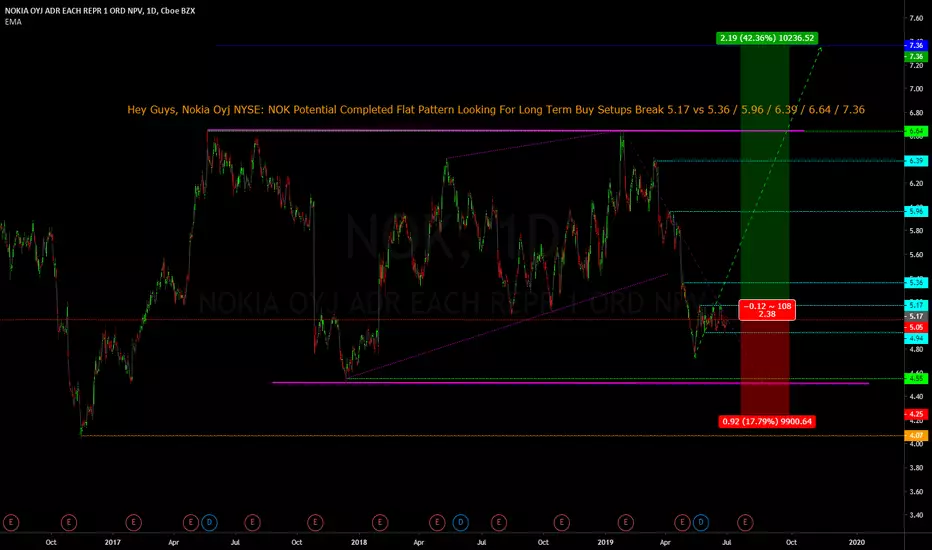
Task: Click the red 4.25 stop price label
Action: [915, 414]
